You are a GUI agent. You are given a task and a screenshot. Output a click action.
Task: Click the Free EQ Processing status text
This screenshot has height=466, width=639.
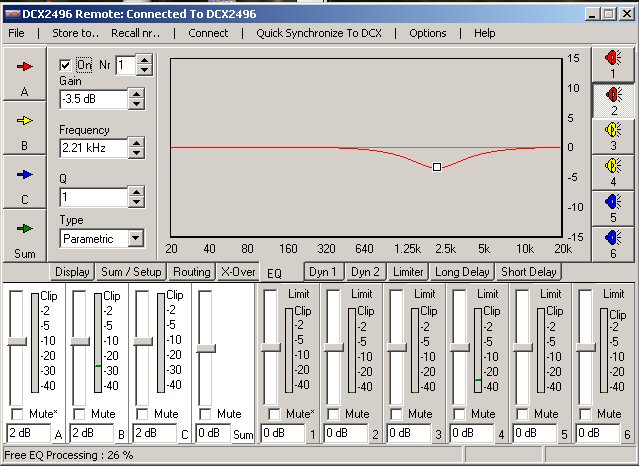[x=68, y=455]
